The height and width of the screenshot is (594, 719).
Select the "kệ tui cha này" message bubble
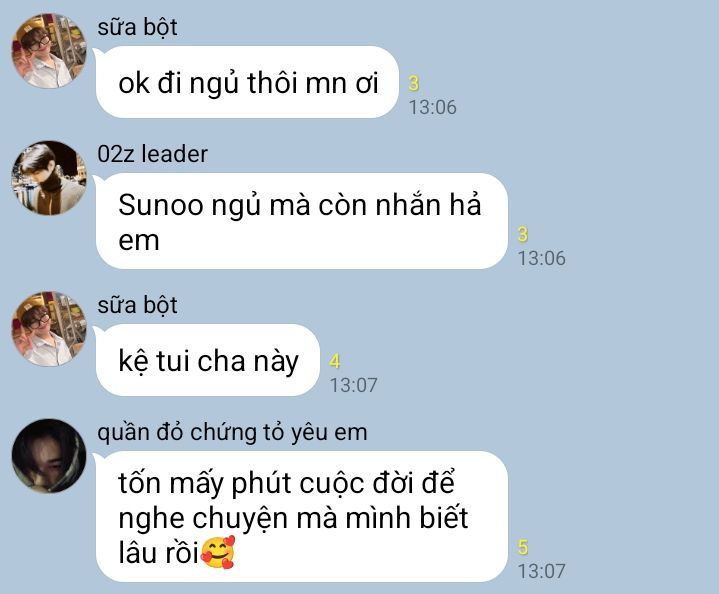(207, 360)
